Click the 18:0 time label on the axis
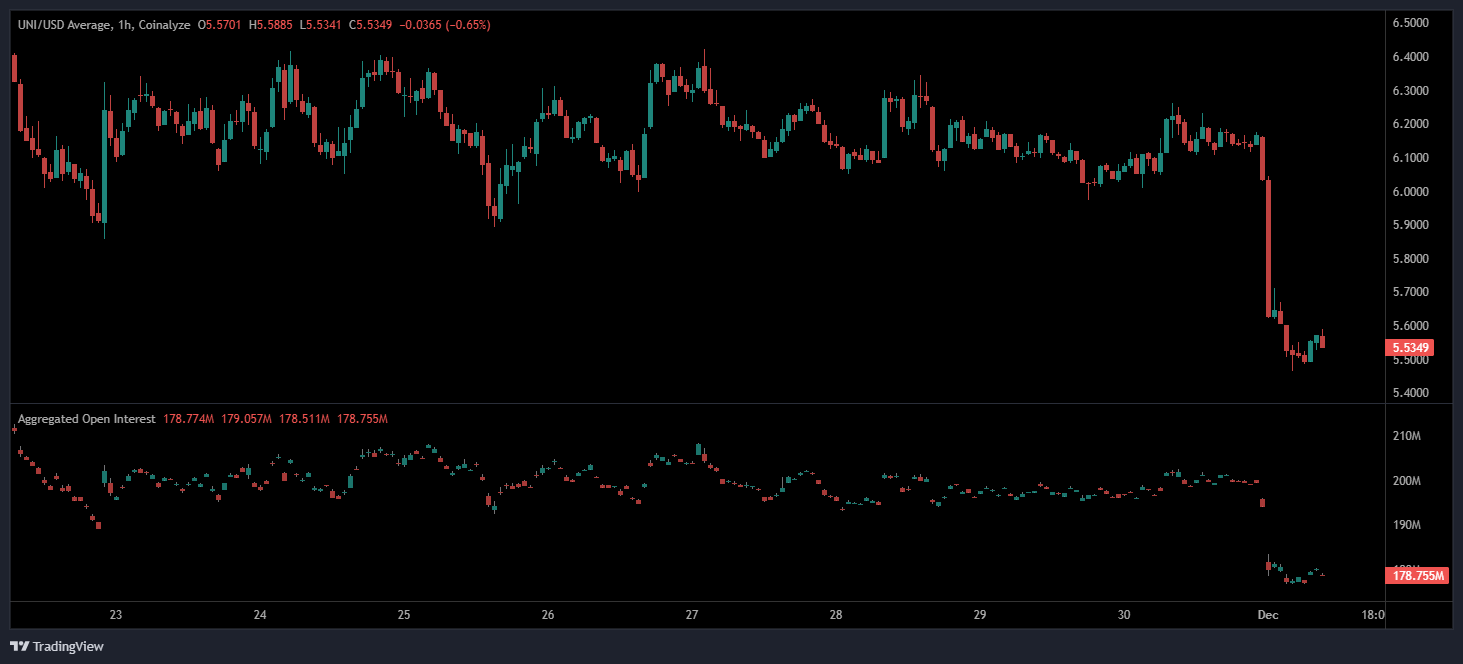 [1372, 615]
